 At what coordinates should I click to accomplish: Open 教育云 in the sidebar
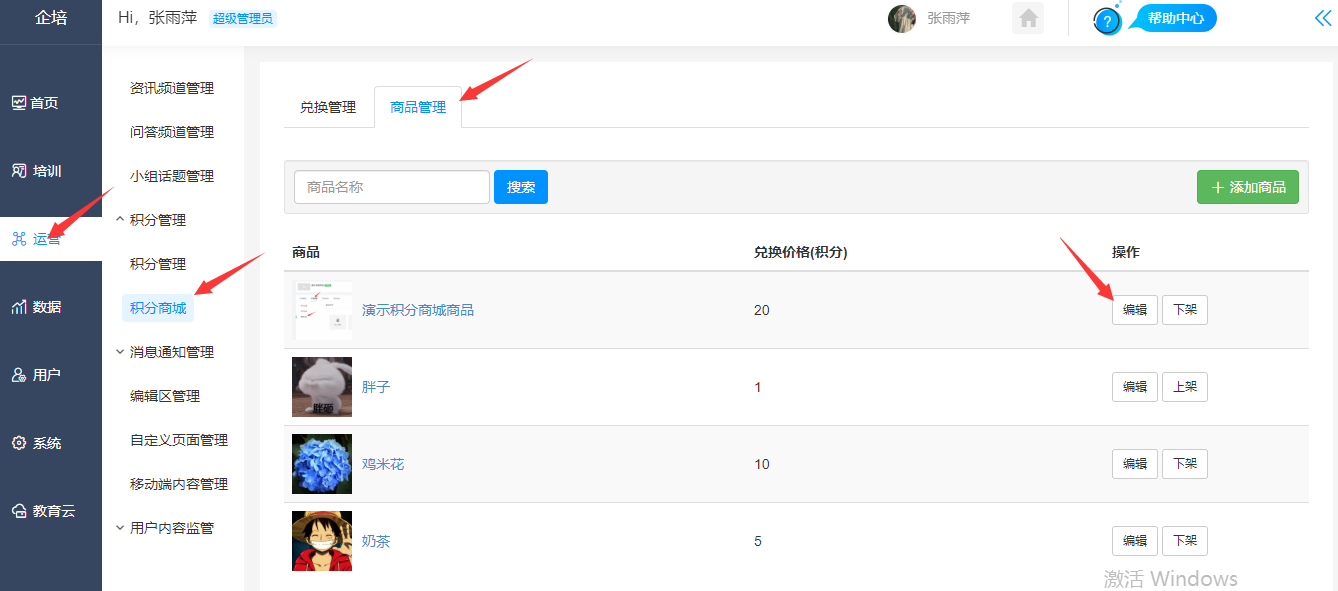(43, 511)
